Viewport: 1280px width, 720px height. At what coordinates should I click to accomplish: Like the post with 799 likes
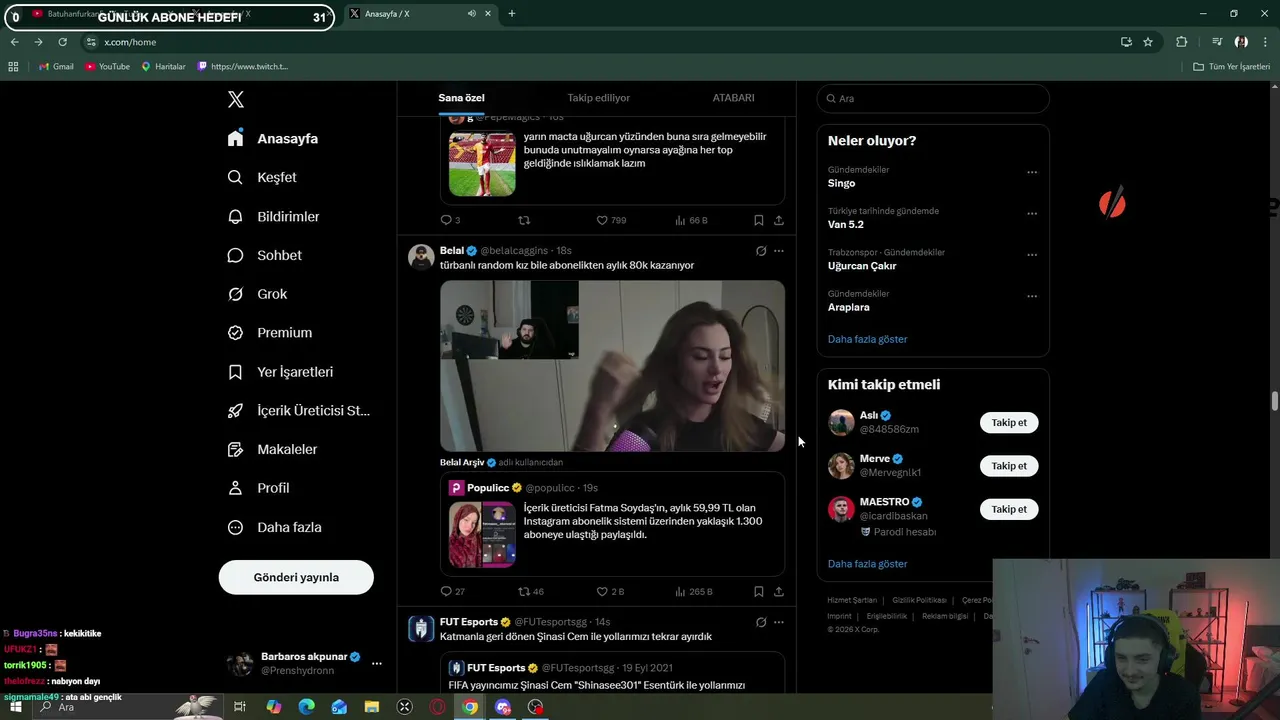point(611,220)
